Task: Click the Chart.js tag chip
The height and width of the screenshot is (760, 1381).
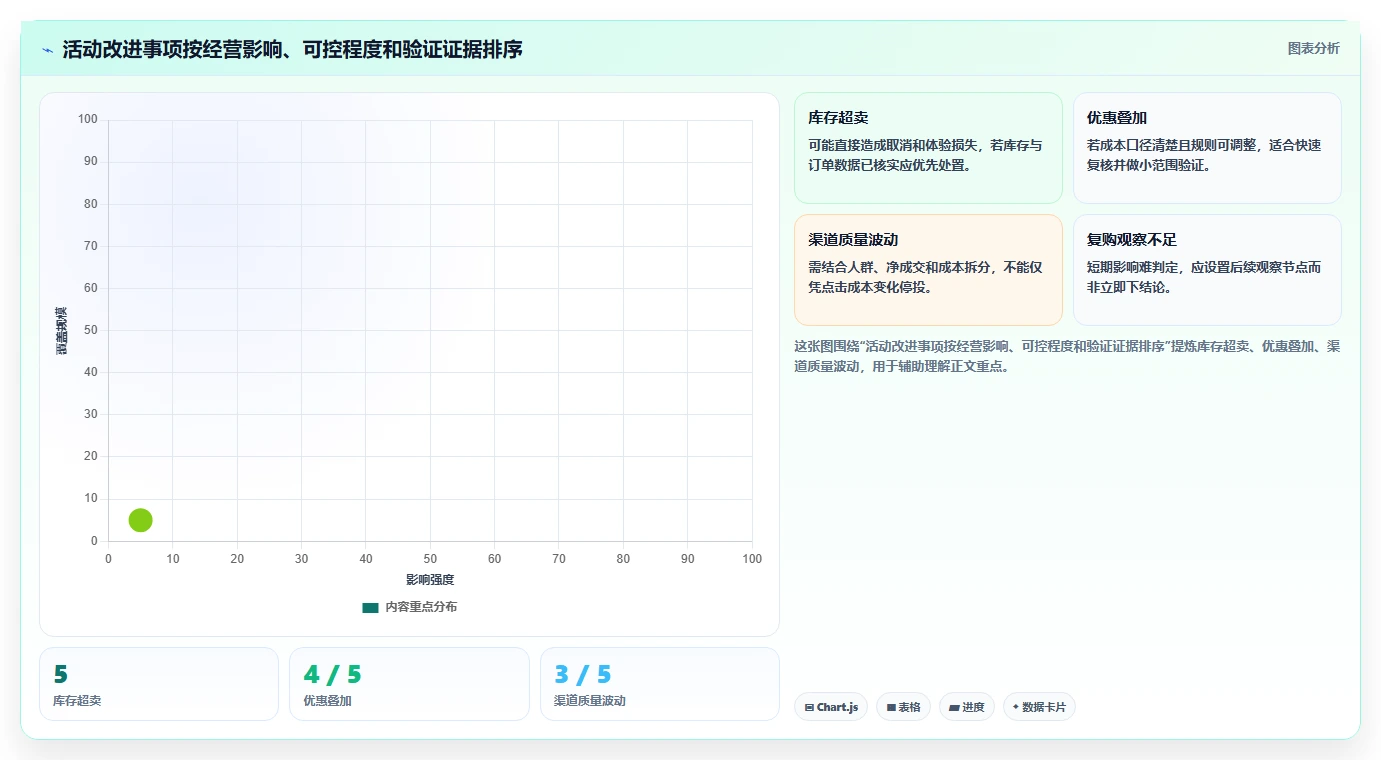Action: tap(831, 707)
